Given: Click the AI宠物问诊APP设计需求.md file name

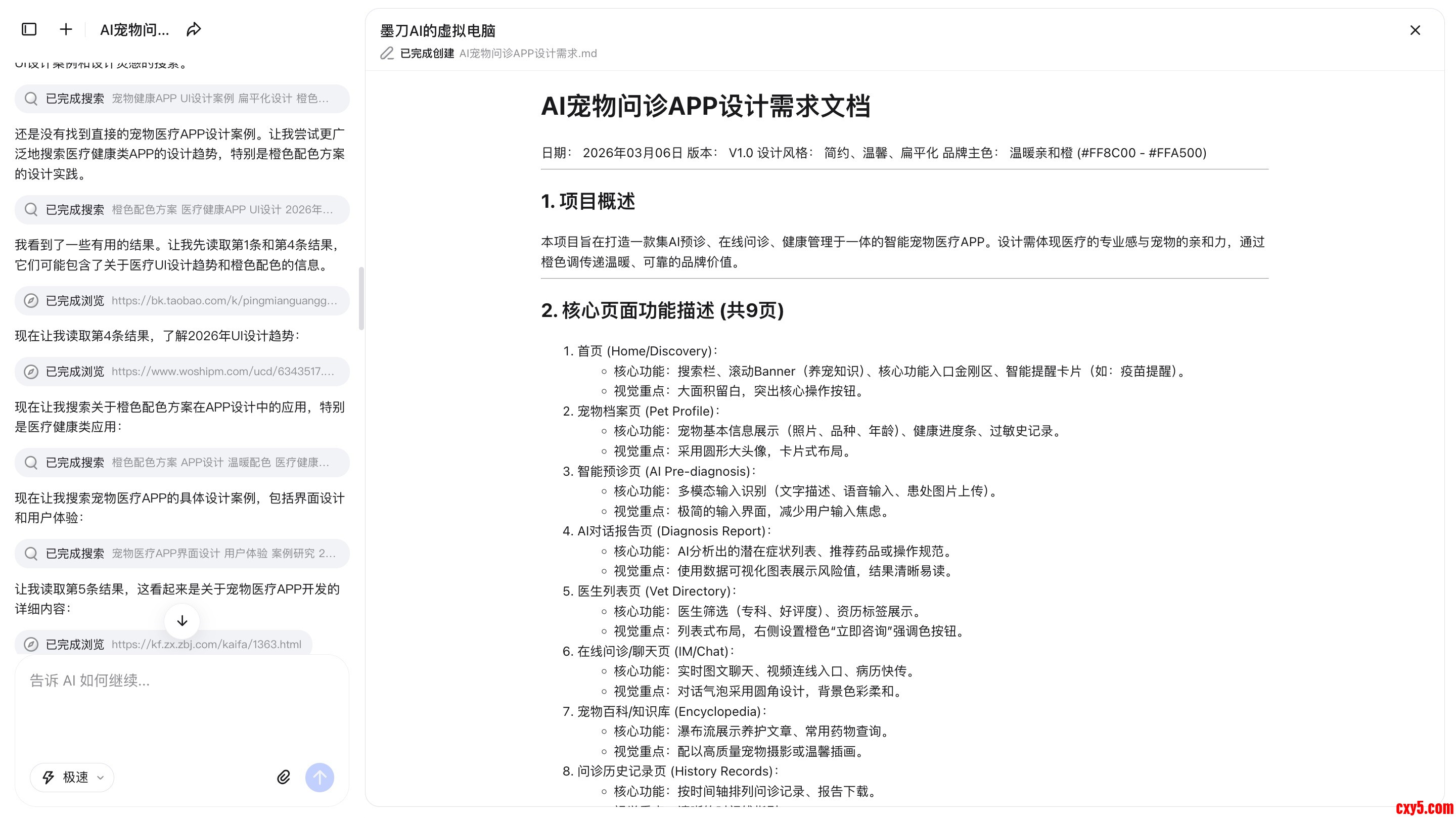Looking at the screenshot, I should [x=527, y=53].
